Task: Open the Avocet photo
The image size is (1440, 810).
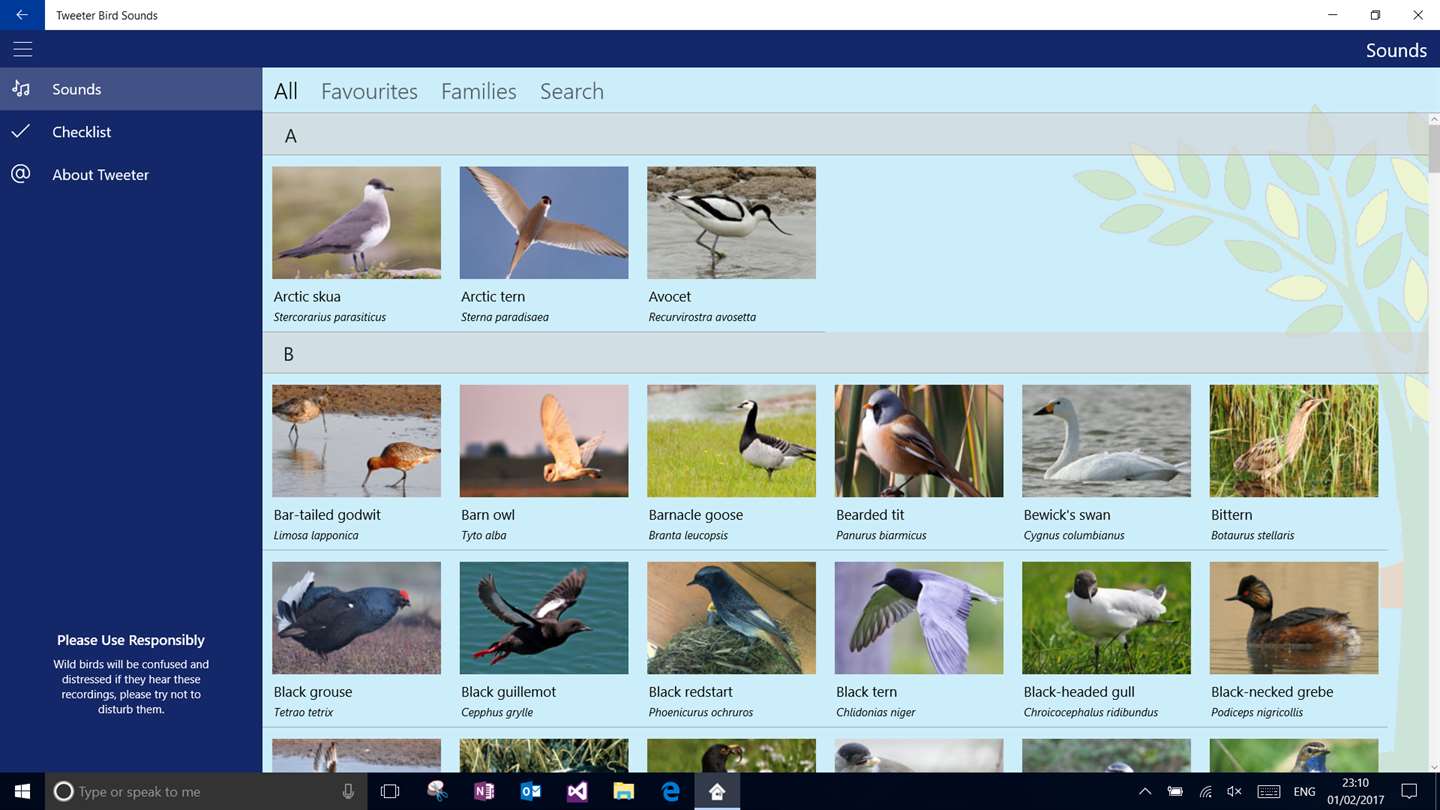Action: point(731,222)
